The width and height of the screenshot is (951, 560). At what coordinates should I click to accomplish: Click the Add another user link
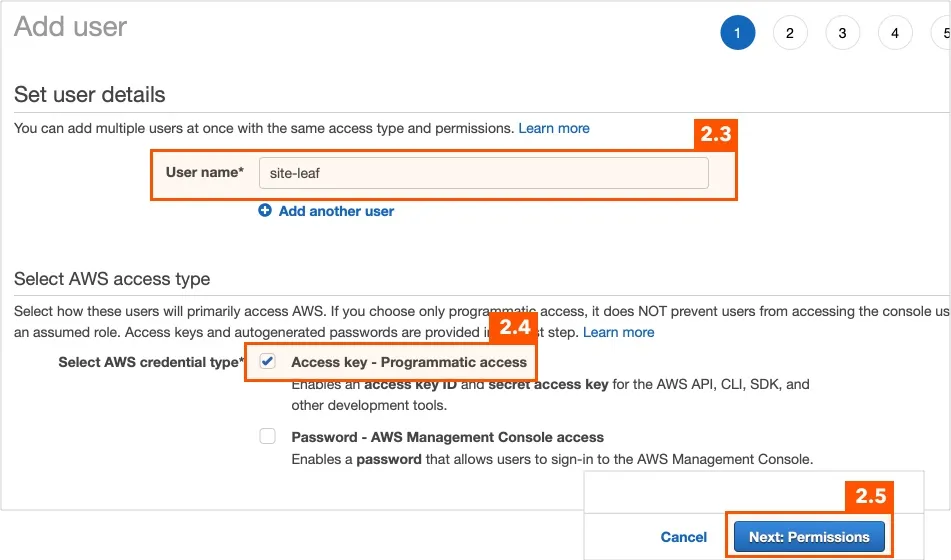coord(336,211)
